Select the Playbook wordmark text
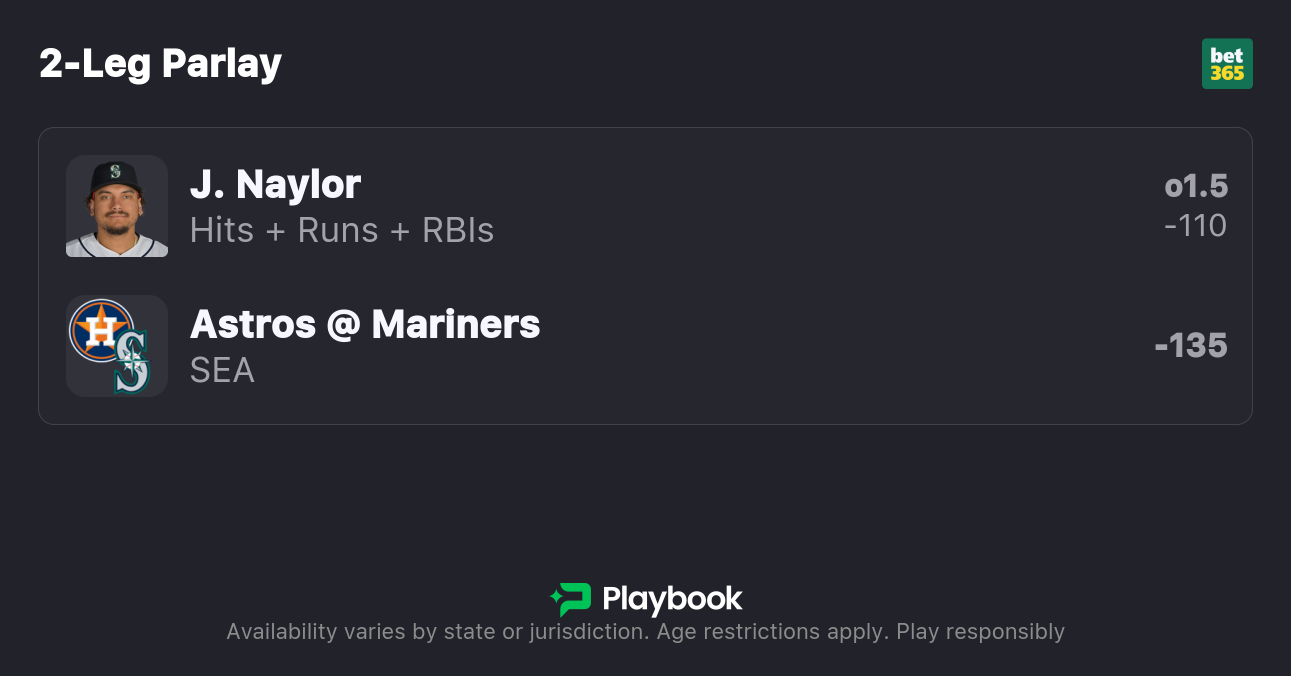The height and width of the screenshot is (676, 1291). click(x=672, y=599)
